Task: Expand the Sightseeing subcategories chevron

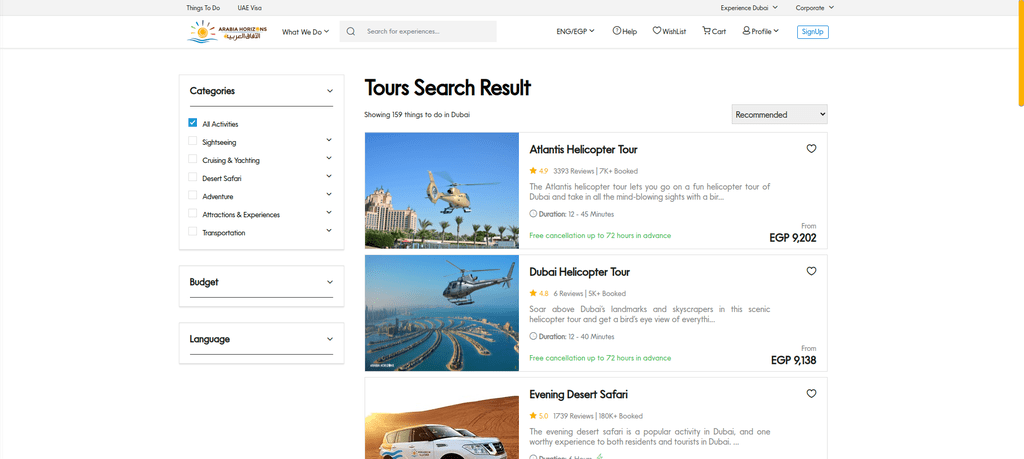Action: pyautogui.click(x=329, y=140)
